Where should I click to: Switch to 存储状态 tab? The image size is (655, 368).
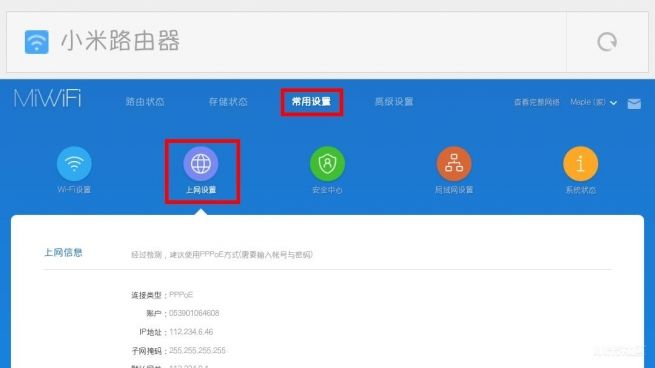coord(228,102)
